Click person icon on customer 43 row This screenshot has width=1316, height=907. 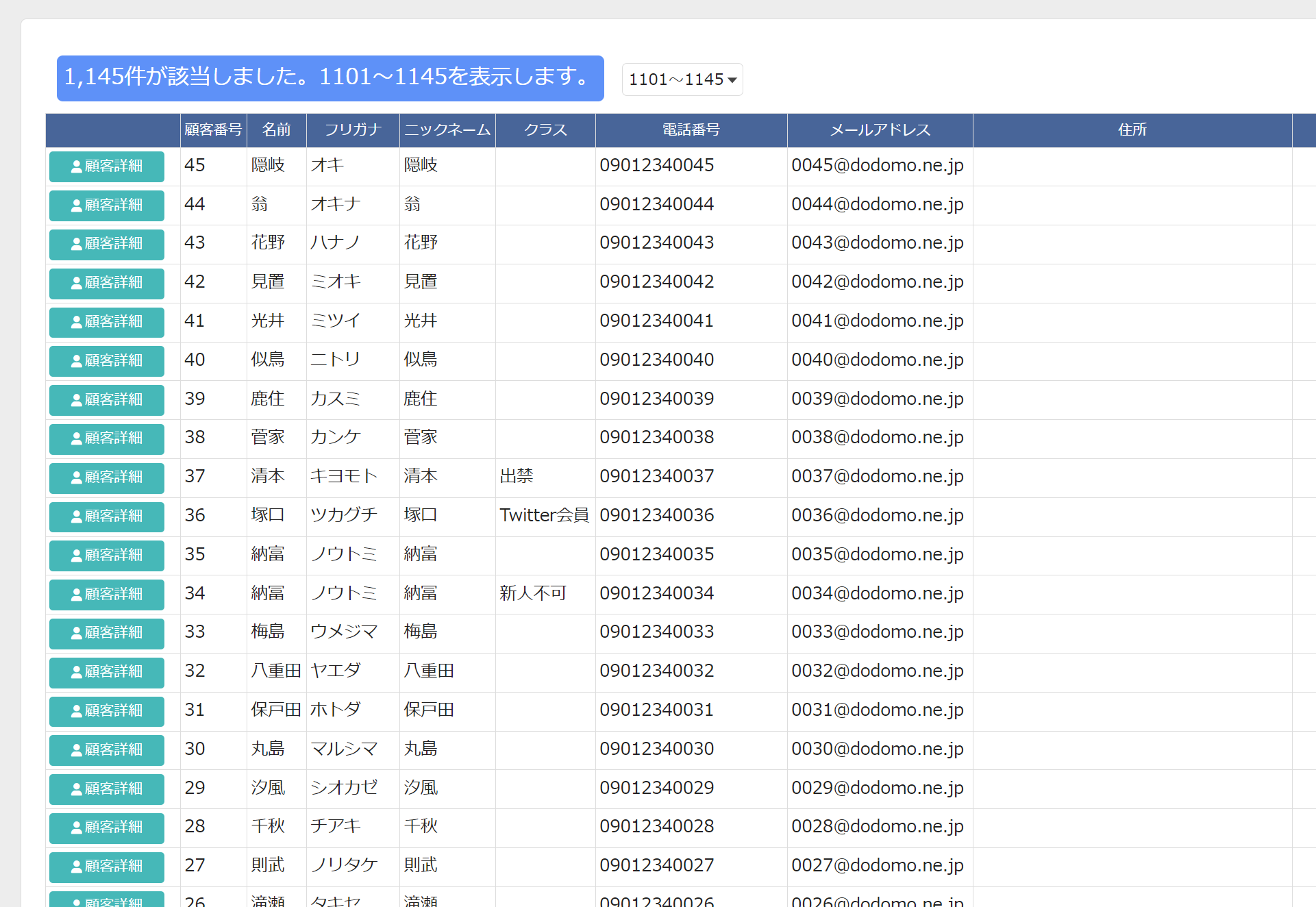coord(77,245)
